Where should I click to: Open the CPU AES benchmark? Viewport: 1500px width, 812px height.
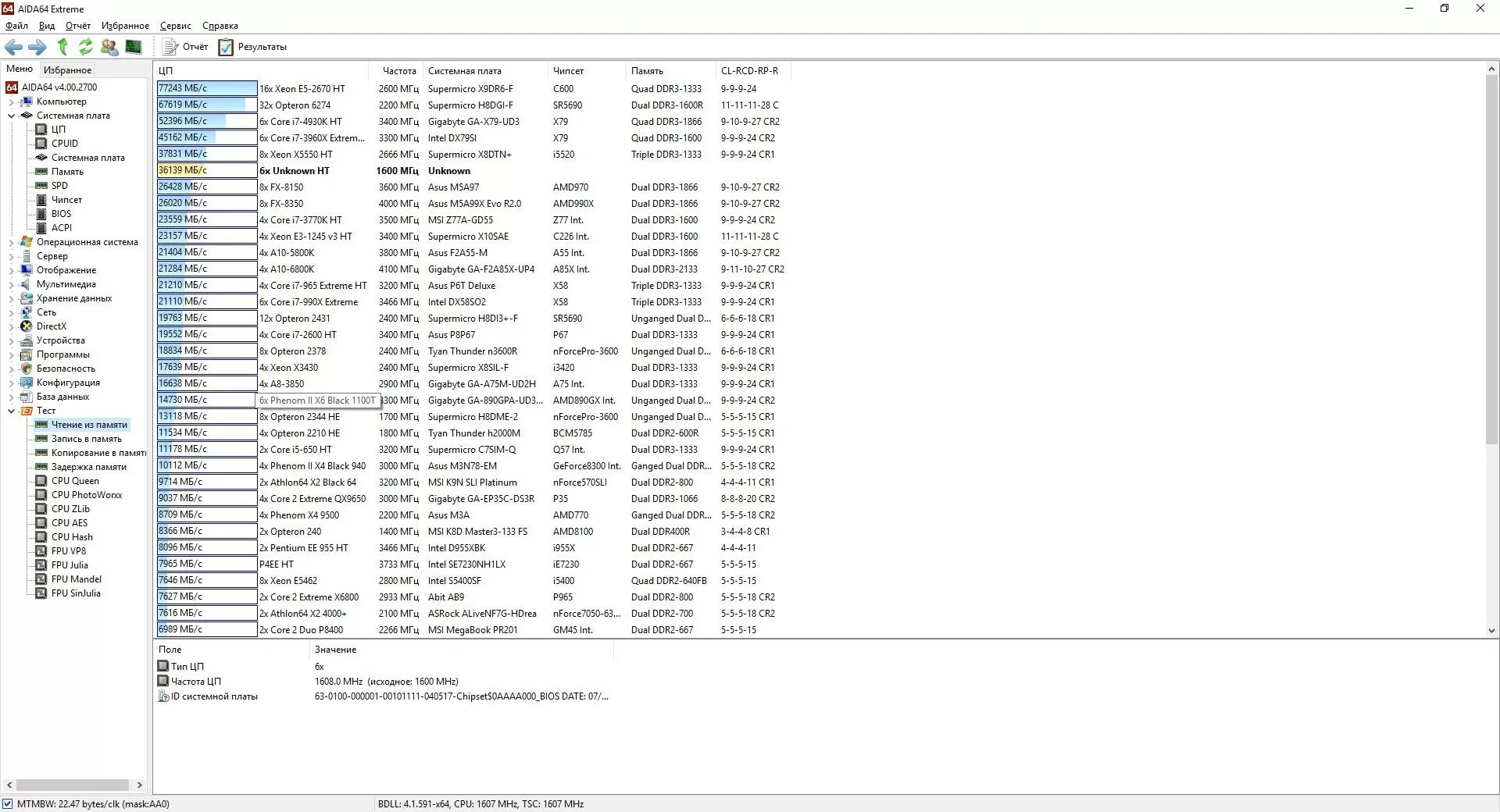pos(70,523)
